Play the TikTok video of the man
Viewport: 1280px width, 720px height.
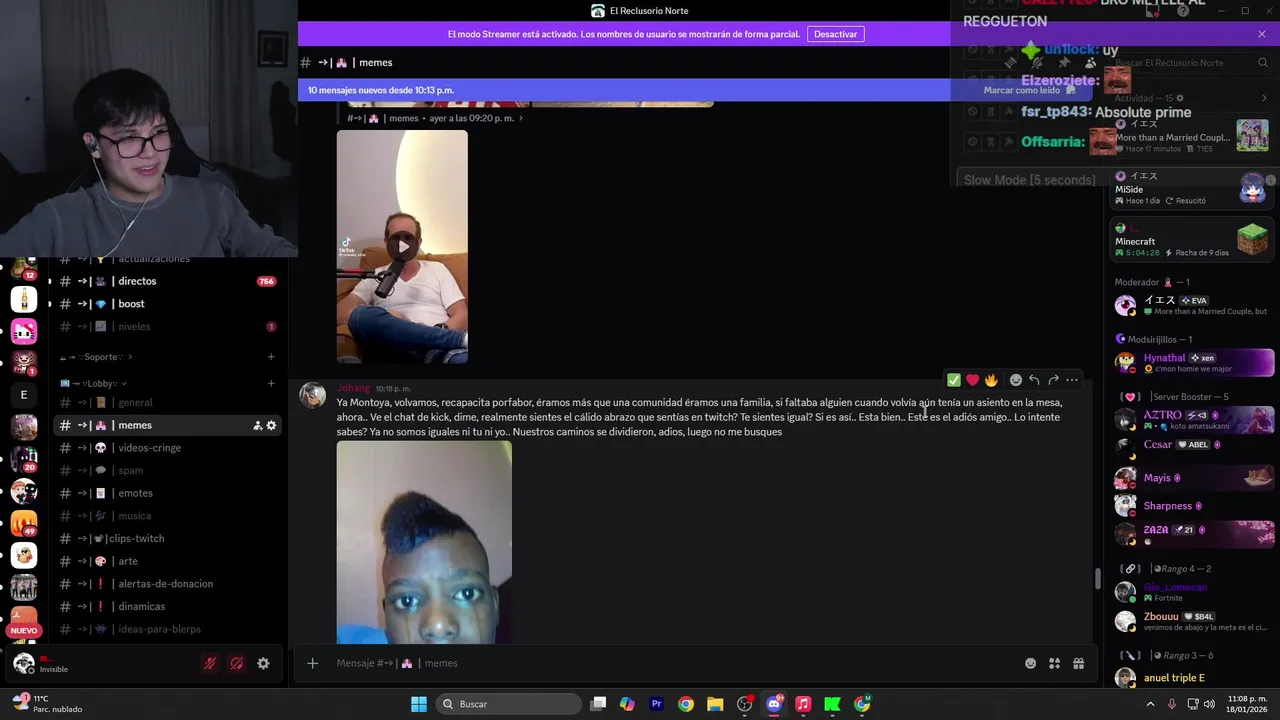tap(402, 246)
